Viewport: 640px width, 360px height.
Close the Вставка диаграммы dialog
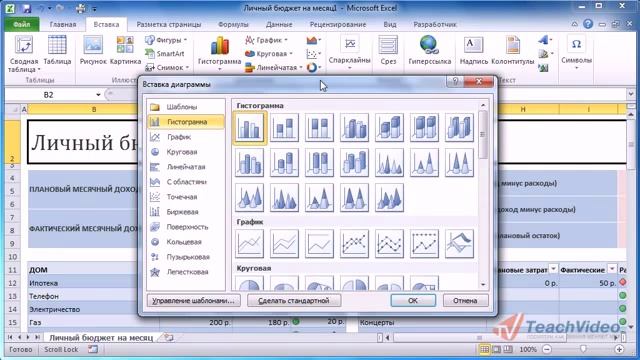point(479,82)
